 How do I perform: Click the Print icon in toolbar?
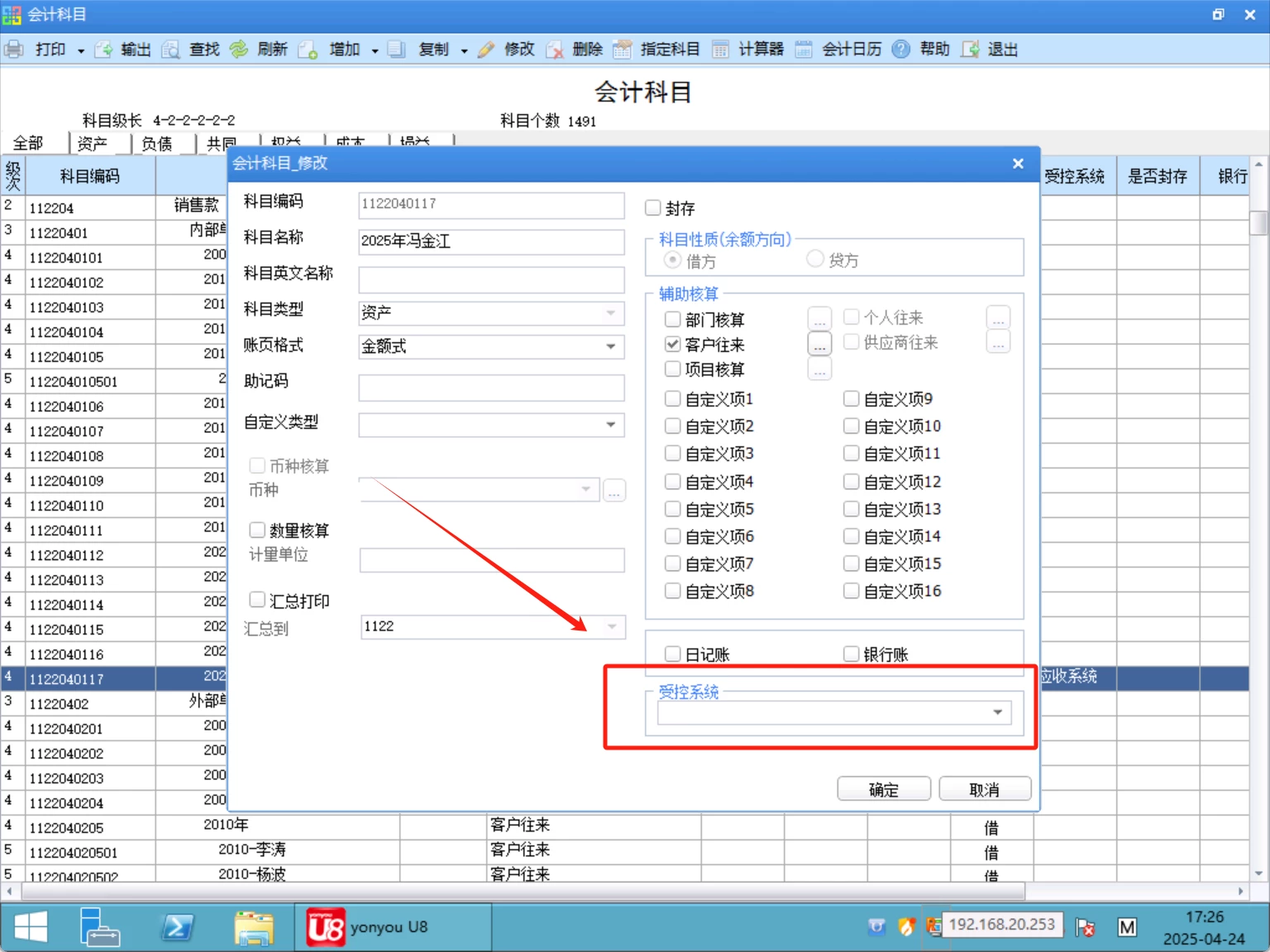(14, 50)
